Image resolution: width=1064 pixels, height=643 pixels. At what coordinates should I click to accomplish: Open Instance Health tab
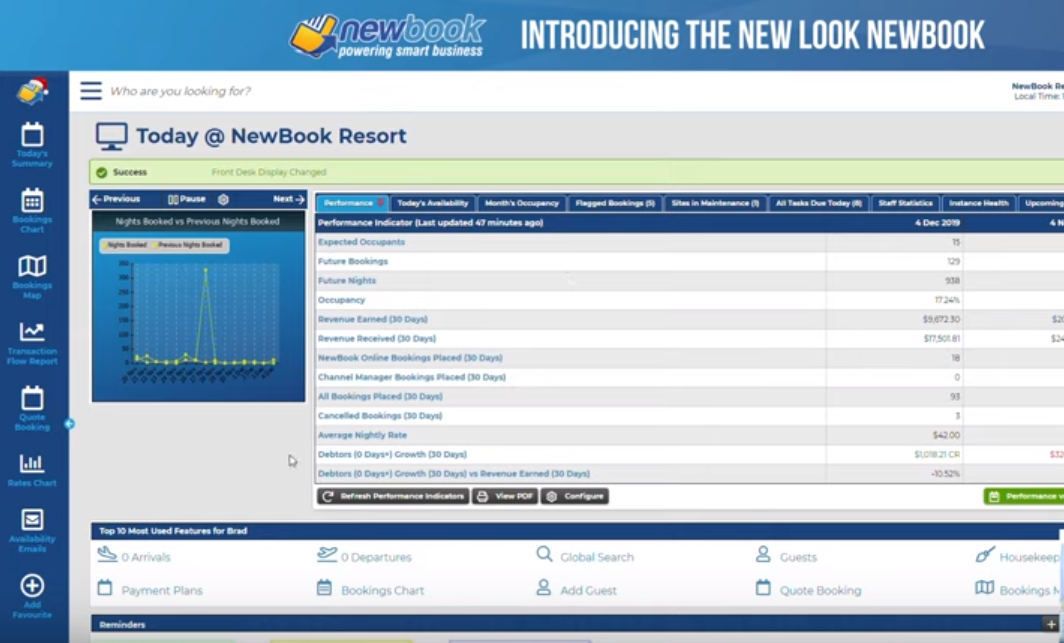(x=978, y=203)
